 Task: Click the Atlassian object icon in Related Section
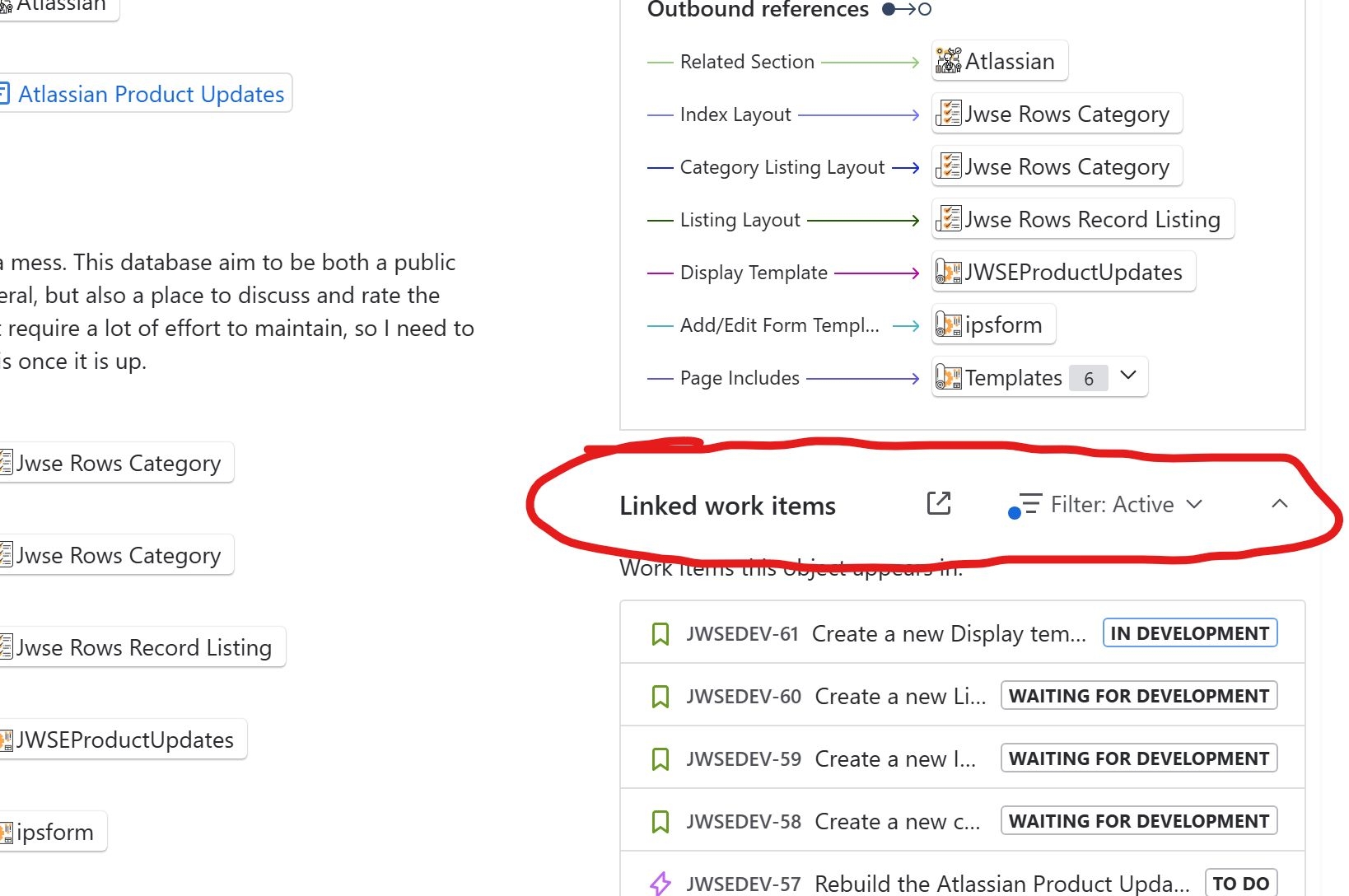pyautogui.click(x=949, y=61)
